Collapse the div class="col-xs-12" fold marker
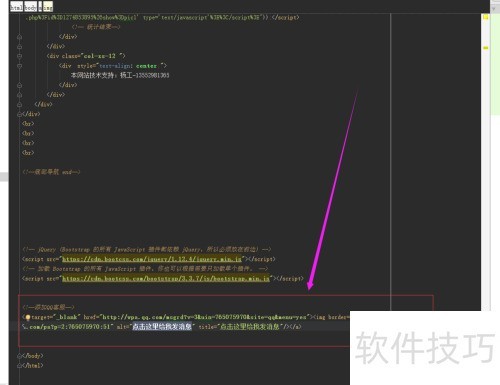This screenshot has height=385, width=500. point(19,56)
